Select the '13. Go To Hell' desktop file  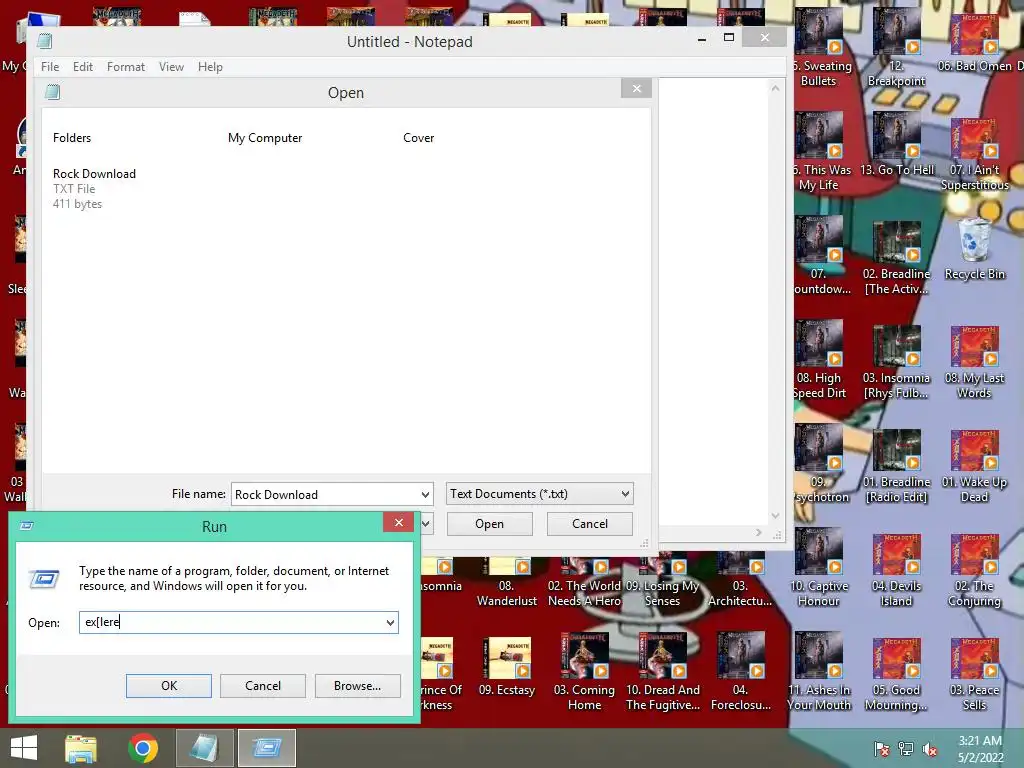[x=897, y=144]
